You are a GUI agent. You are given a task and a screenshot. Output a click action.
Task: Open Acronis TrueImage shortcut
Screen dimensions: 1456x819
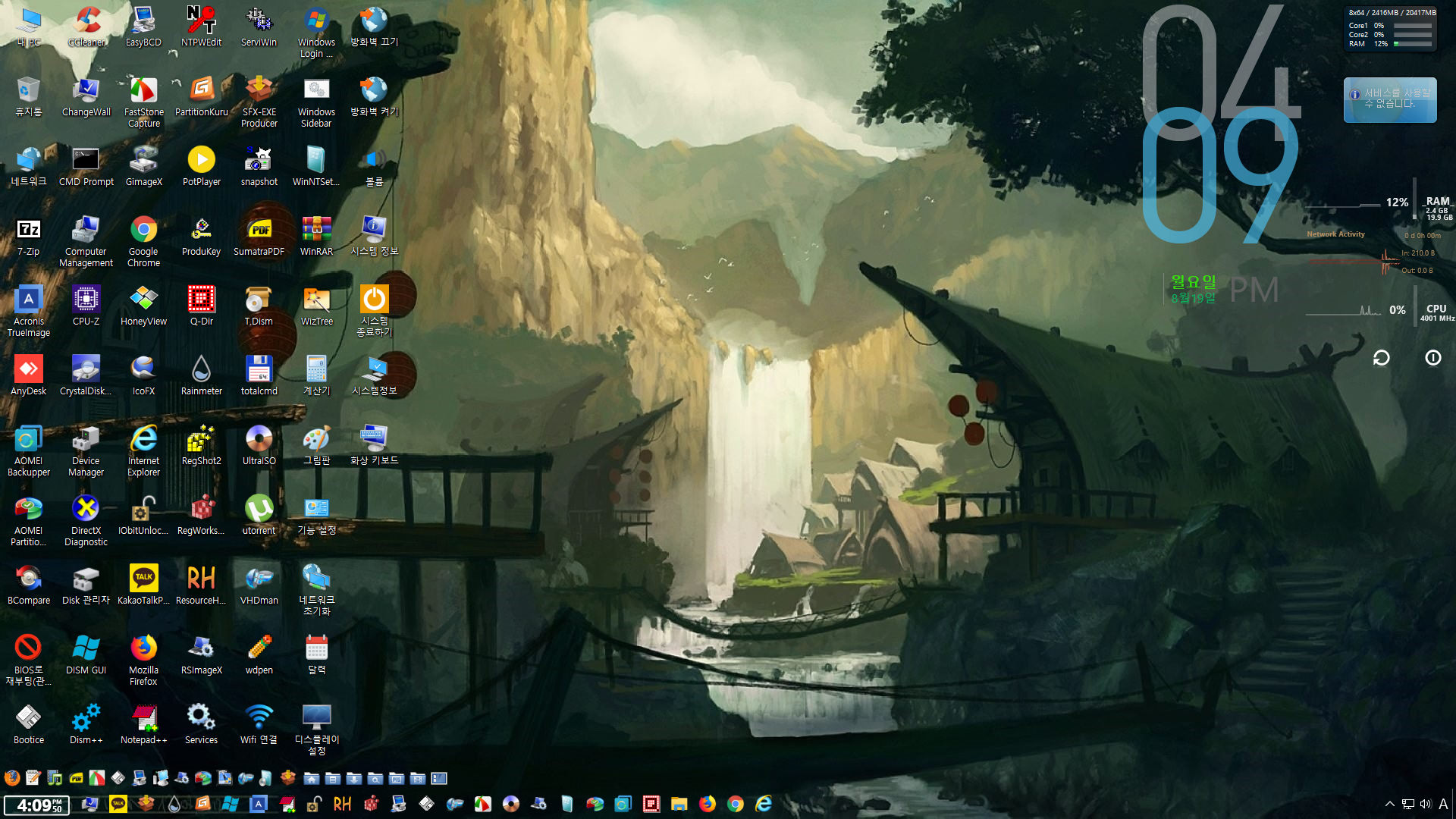(29, 311)
